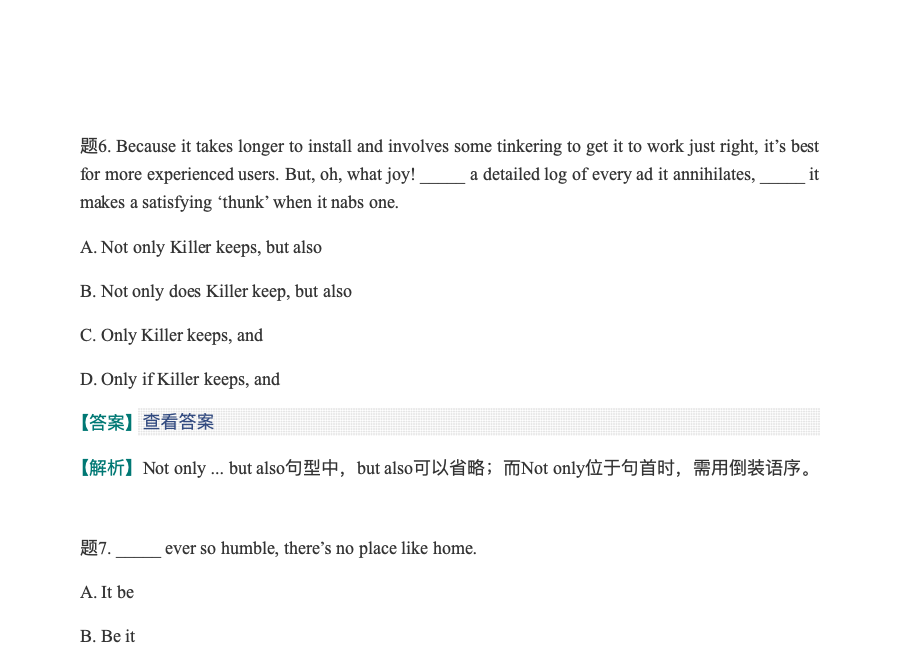The height and width of the screenshot is (661, 900).
Task: Click the first blank in question 6
Action: (x=442, y=175)
